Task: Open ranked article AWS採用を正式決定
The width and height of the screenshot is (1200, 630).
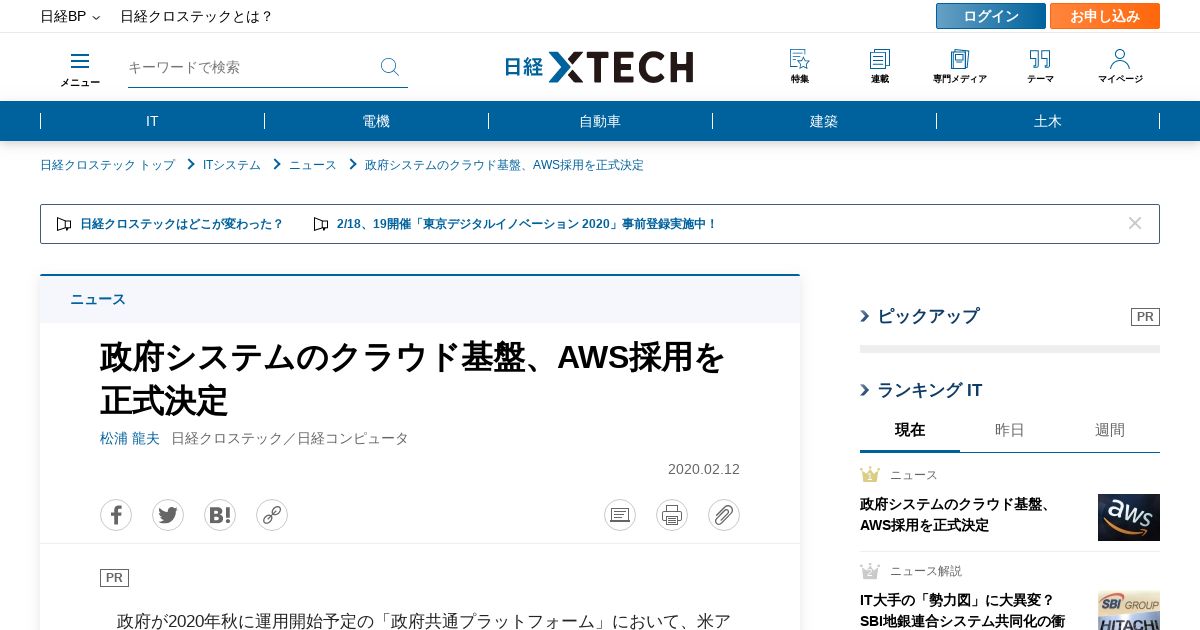Action: pyautogui.click(x=957, y=515)
